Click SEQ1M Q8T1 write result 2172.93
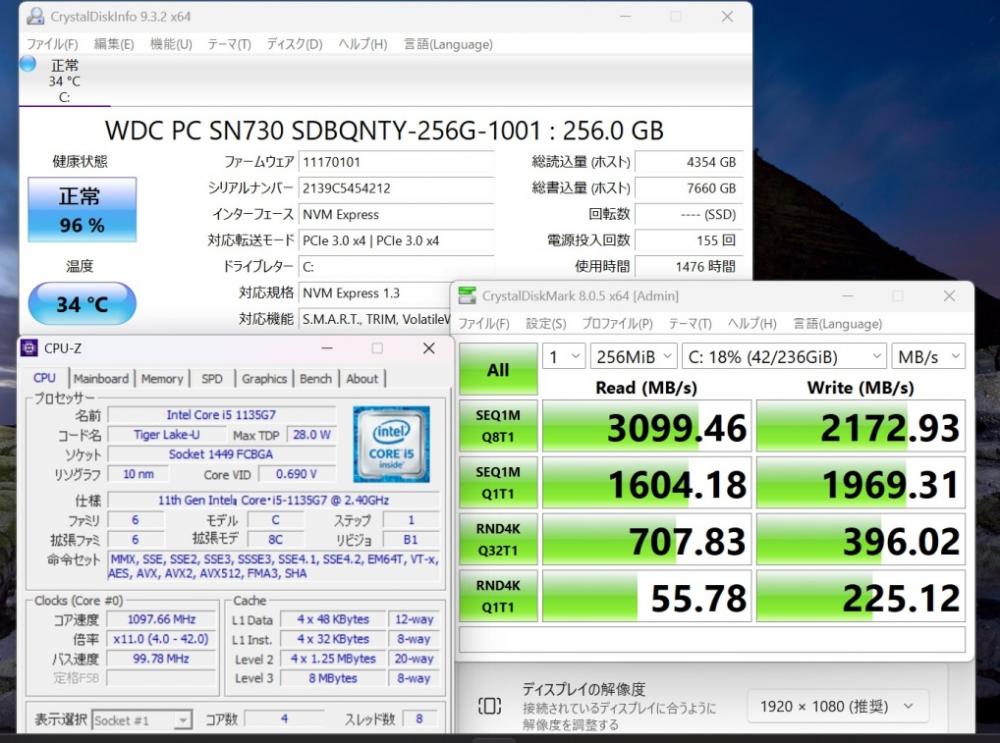Screen dimensions: 1000x743 860,427
